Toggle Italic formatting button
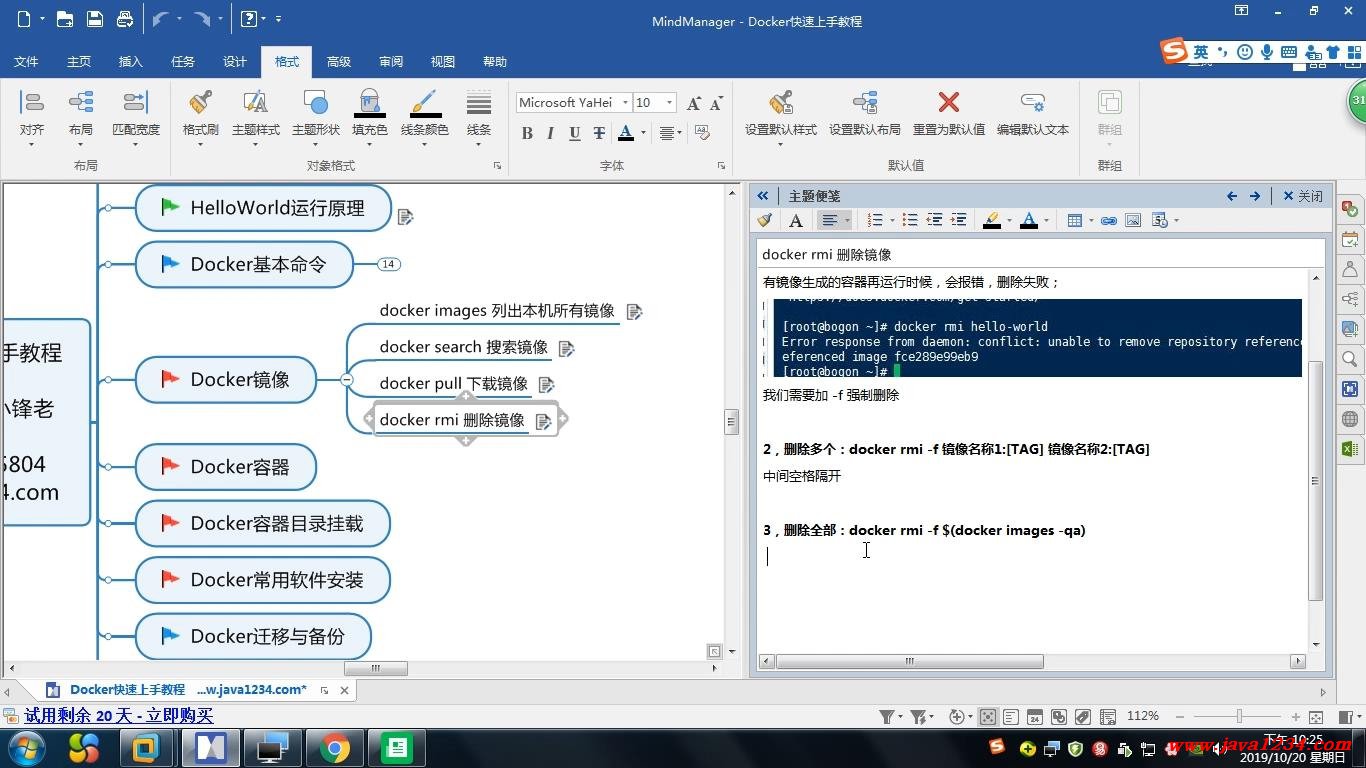Screen dimensions: 1366x768 click(x=550, y=133)
